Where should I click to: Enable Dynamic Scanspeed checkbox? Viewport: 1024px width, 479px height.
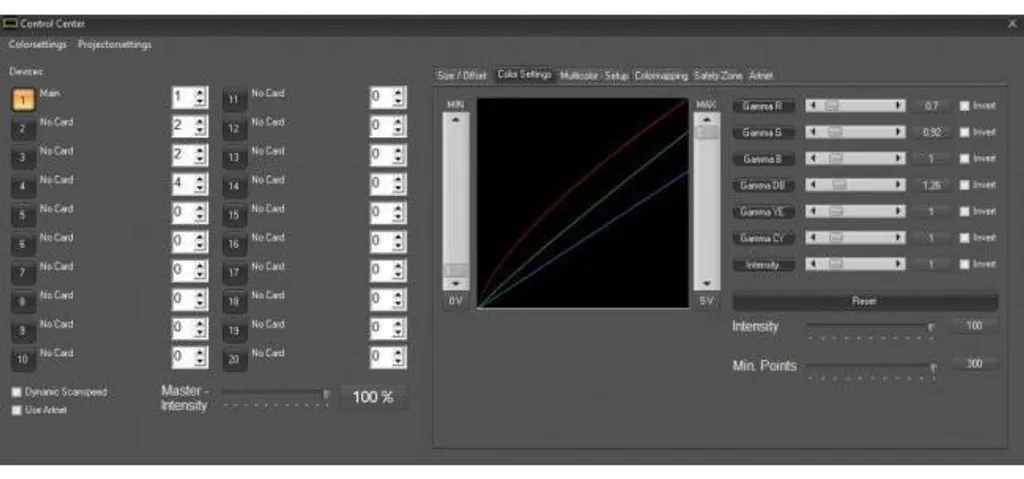(17, 393)
